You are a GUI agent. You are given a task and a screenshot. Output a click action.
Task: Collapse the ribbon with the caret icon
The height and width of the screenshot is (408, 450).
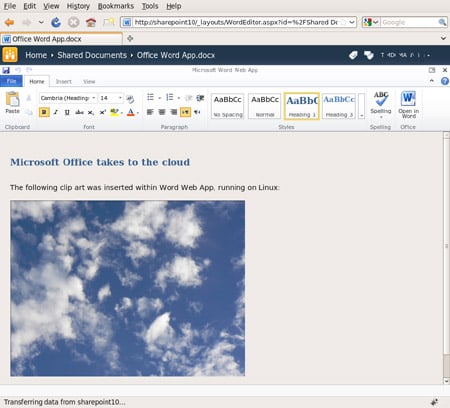pos(432,81)
